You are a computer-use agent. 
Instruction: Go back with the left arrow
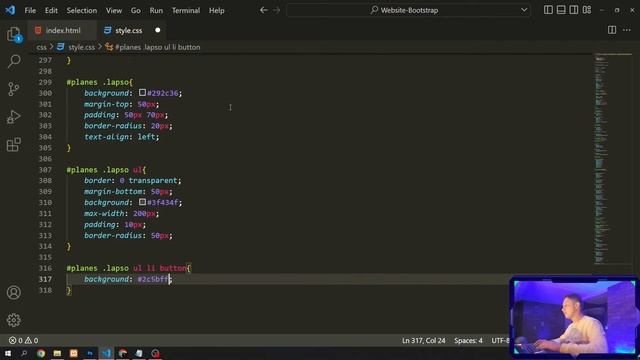click(x=264, y=10)
